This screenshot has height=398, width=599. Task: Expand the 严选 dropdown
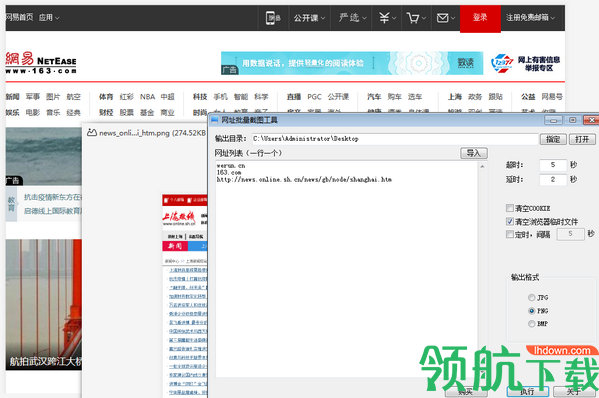point(353,18)
